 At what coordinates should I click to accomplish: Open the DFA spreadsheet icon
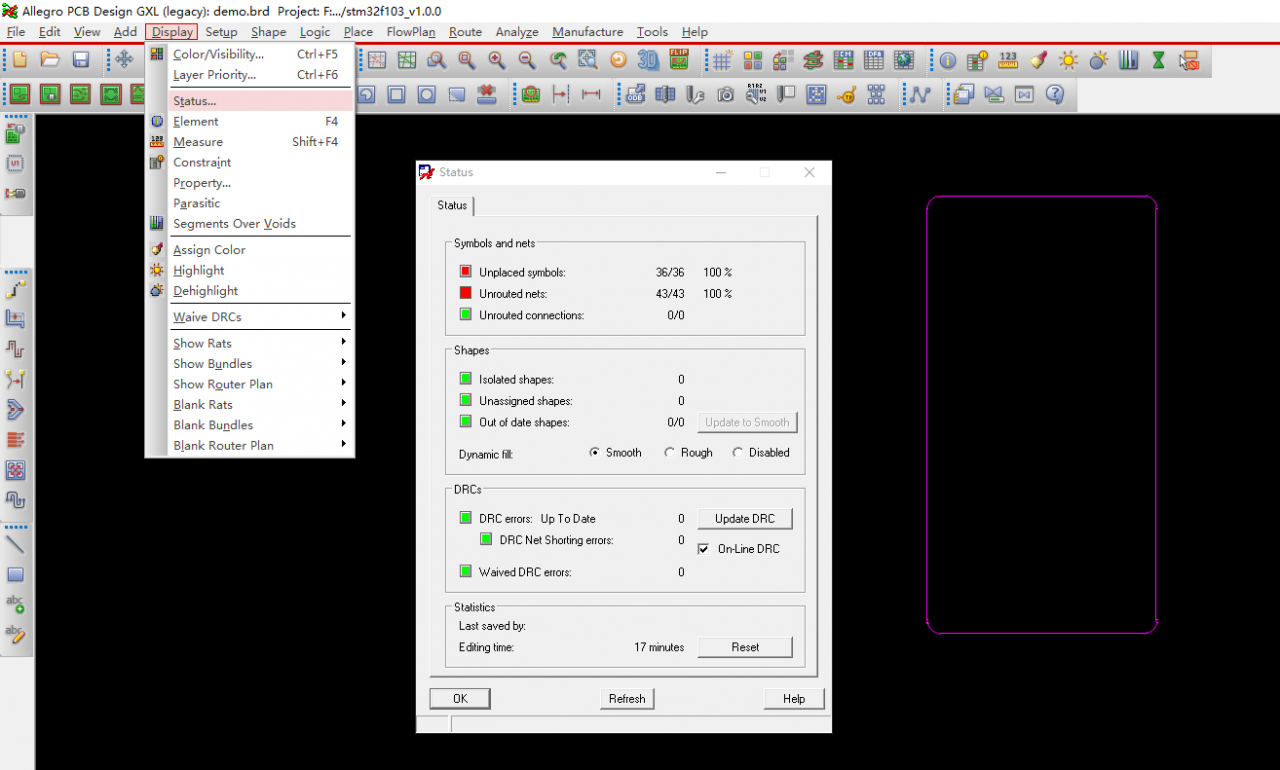point(873,60)
